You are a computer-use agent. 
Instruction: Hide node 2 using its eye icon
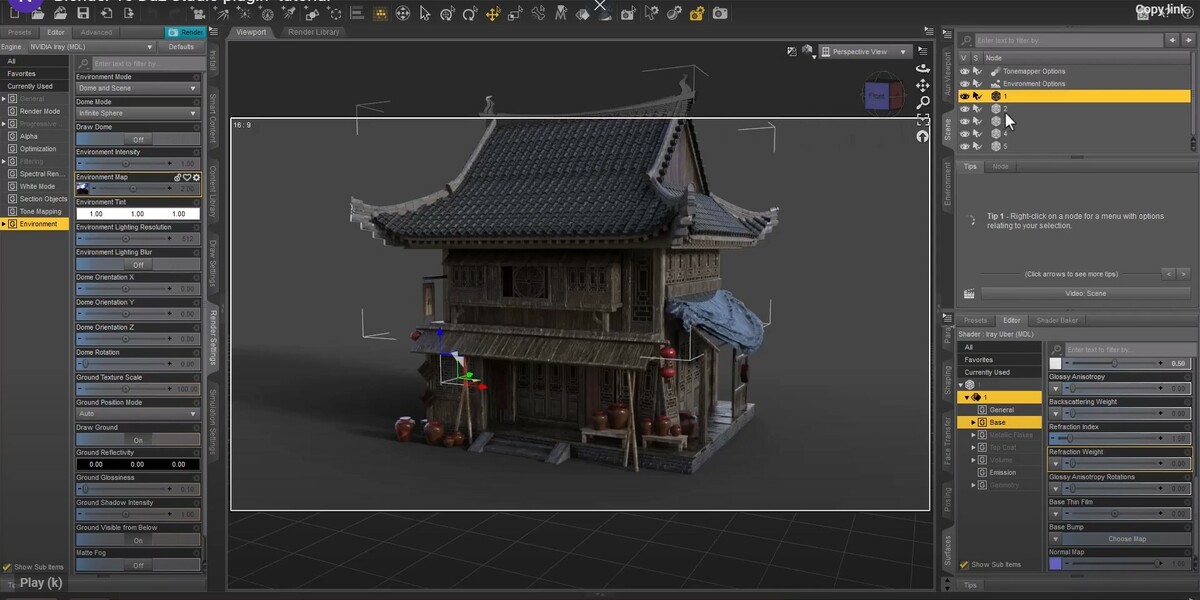pyautogui.click(x=964, y=109)
